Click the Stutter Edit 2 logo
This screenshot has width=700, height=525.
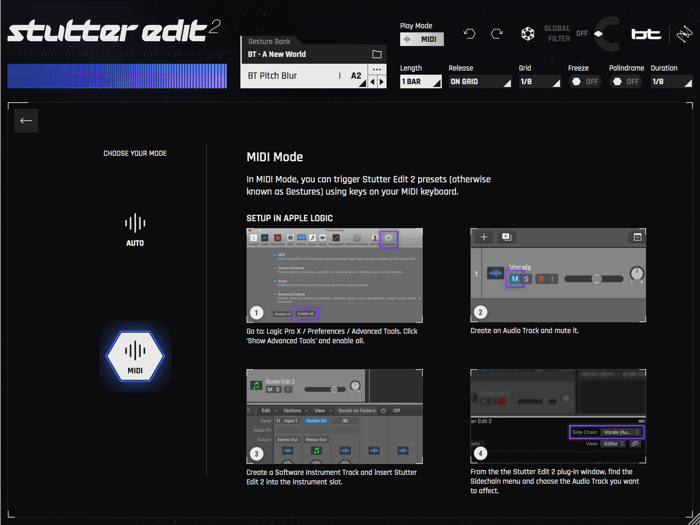click(x=114, y=32)
